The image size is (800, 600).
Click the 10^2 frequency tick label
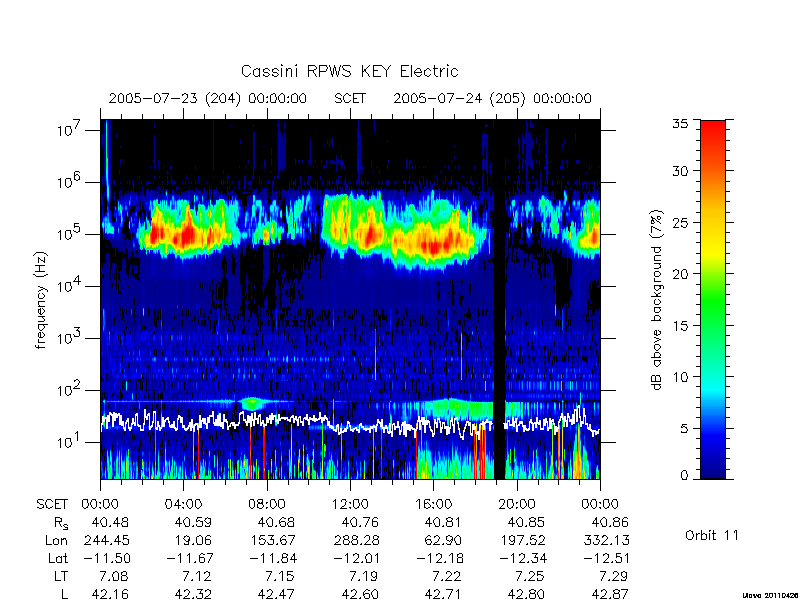coord(69,390)
